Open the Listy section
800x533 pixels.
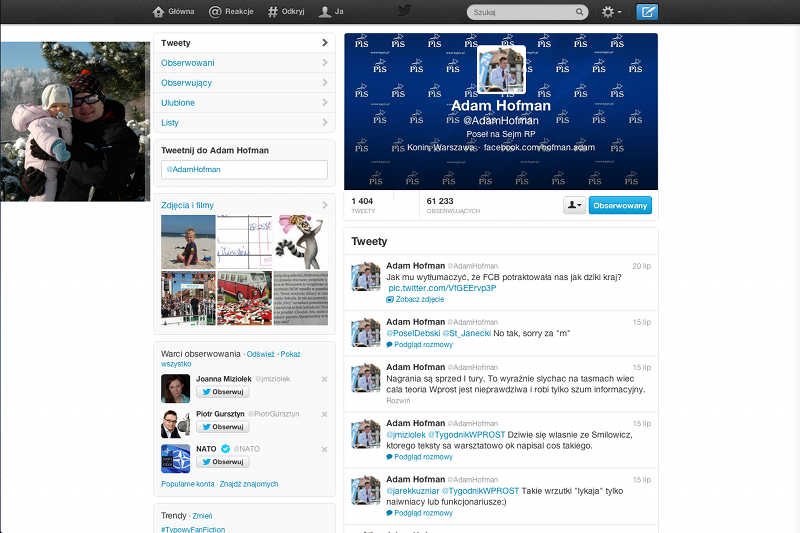[244, 122]
